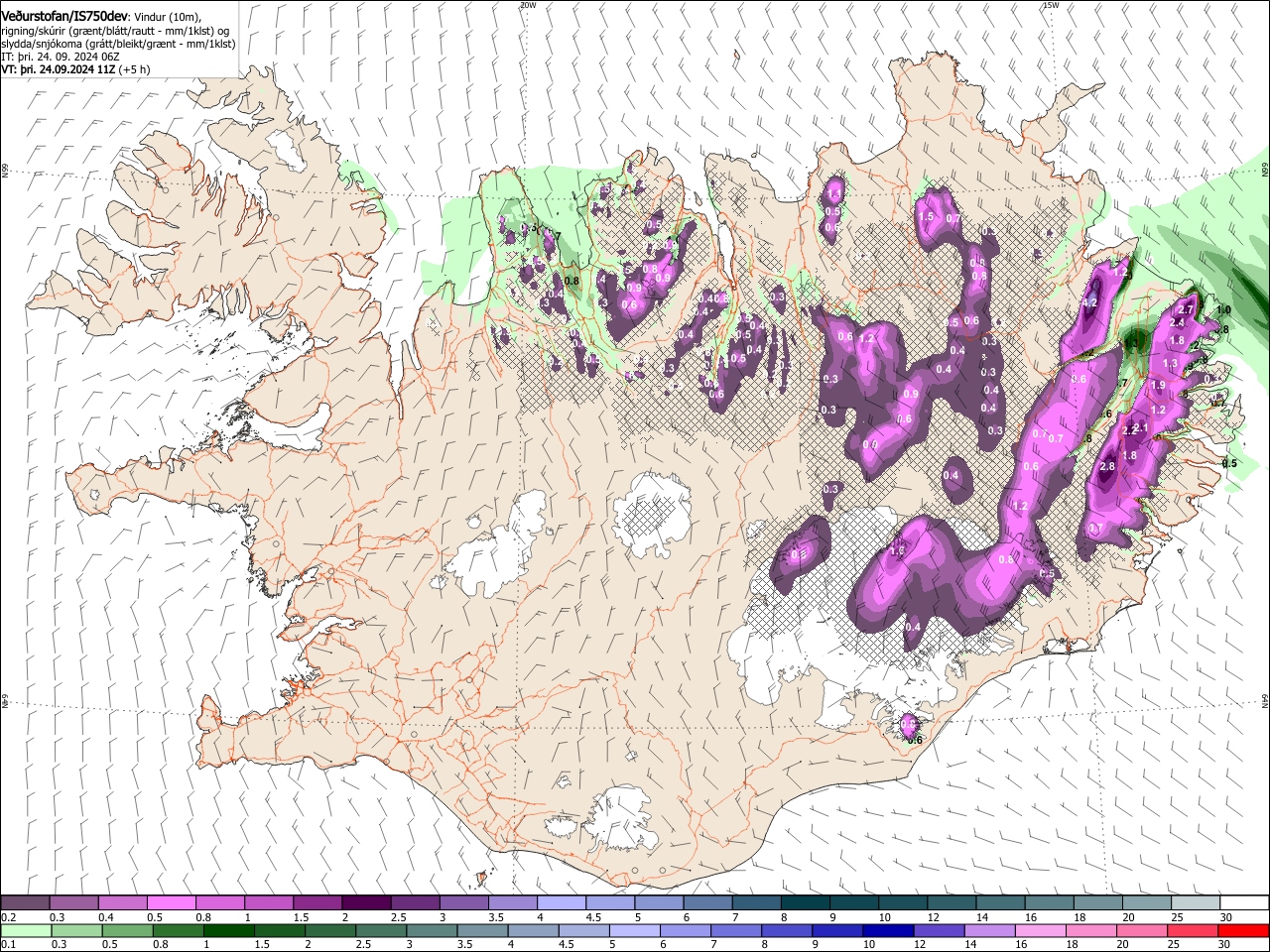Image resolution: width=1270 pixels, height=952 pixels.
Task: Pick the palest green 0.1 rain scale swatch
Action: pyautogui.click(x=26, y=930)
